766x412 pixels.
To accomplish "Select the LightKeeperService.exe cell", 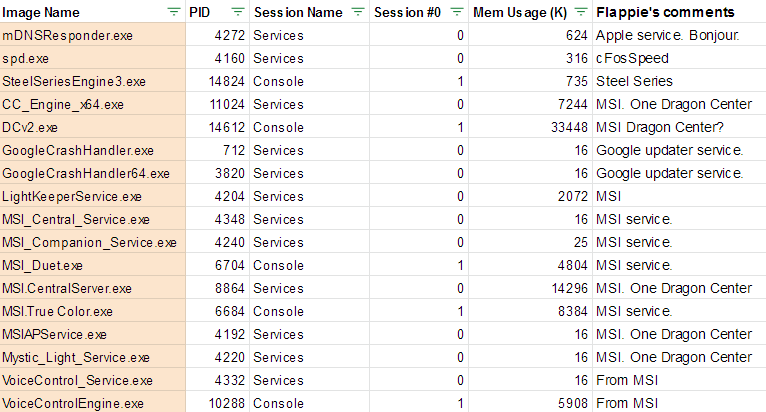I will click(93, 196).
